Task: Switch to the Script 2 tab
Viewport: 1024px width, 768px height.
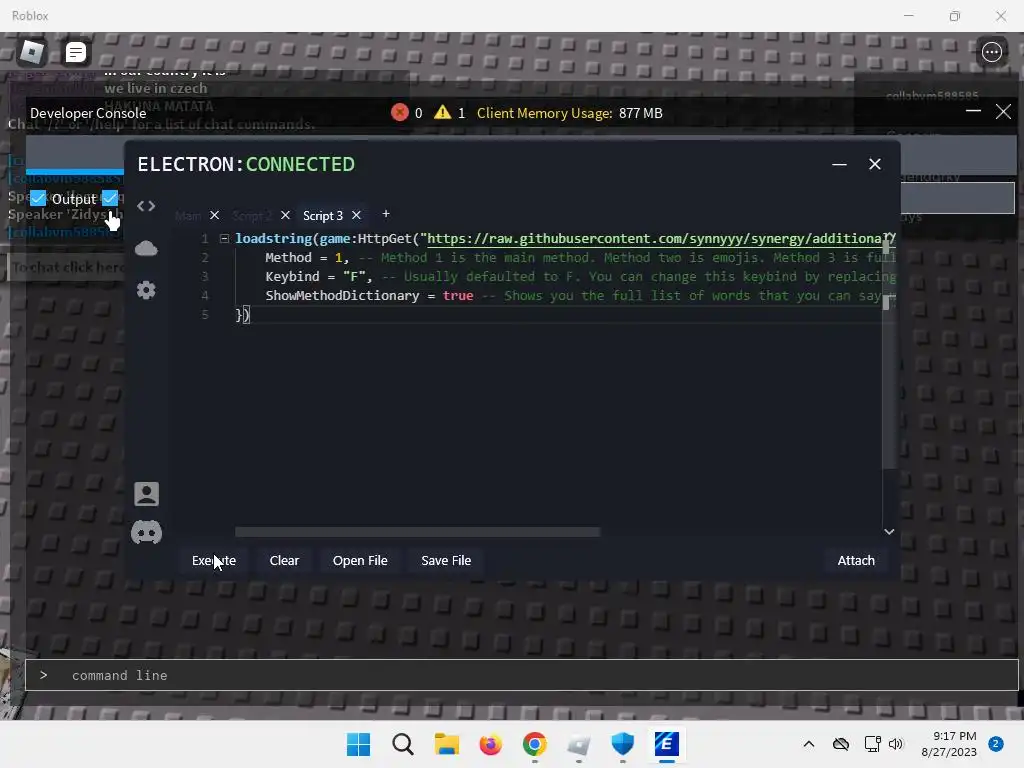Action: pos(252,216)
